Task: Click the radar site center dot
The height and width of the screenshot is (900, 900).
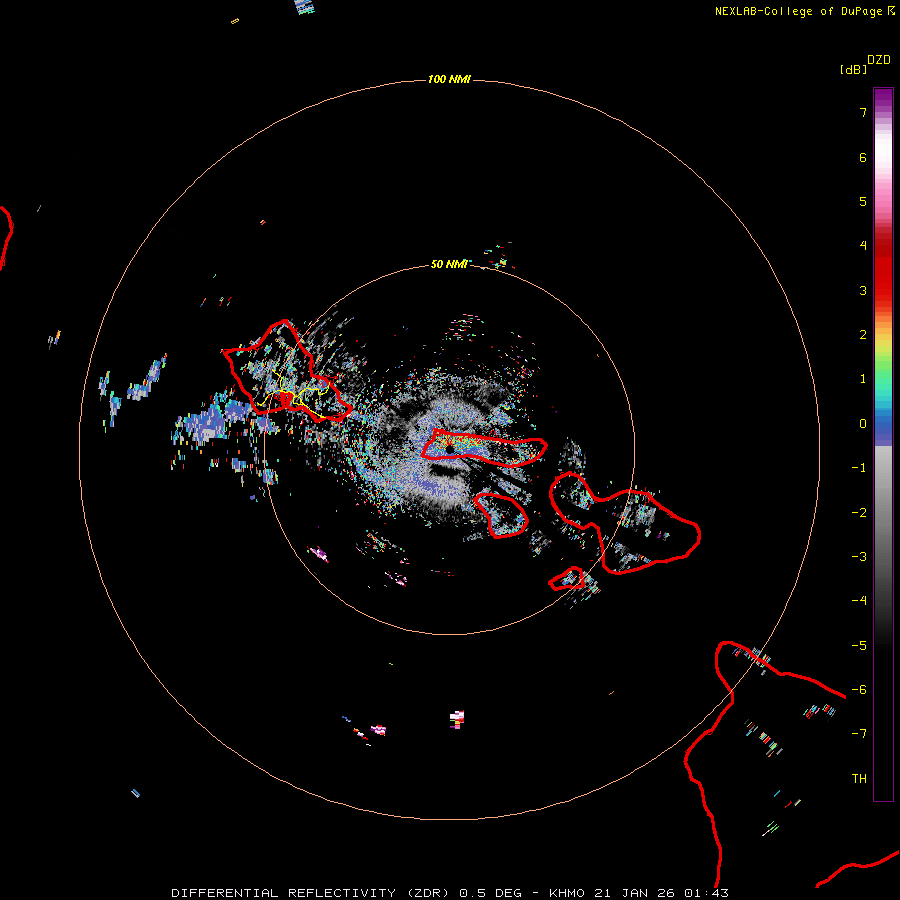Action: (x=449, y=449)
